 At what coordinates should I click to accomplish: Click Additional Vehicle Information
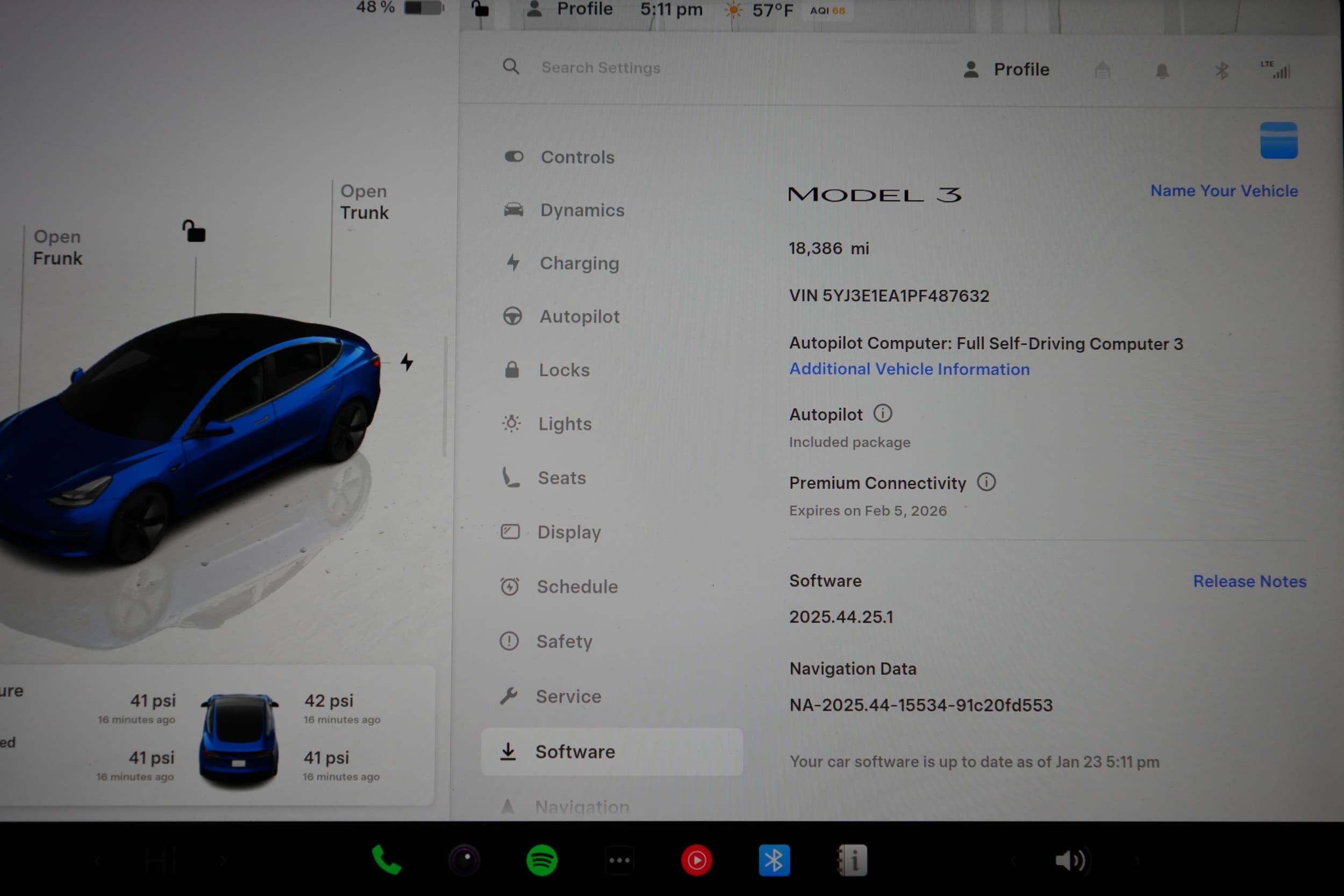click(x=909, y=369)
